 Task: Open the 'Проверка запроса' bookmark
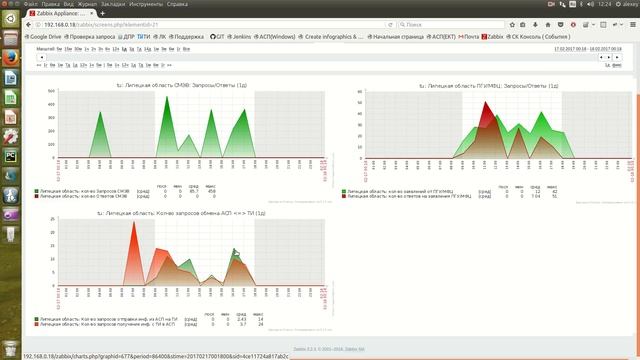90,37
